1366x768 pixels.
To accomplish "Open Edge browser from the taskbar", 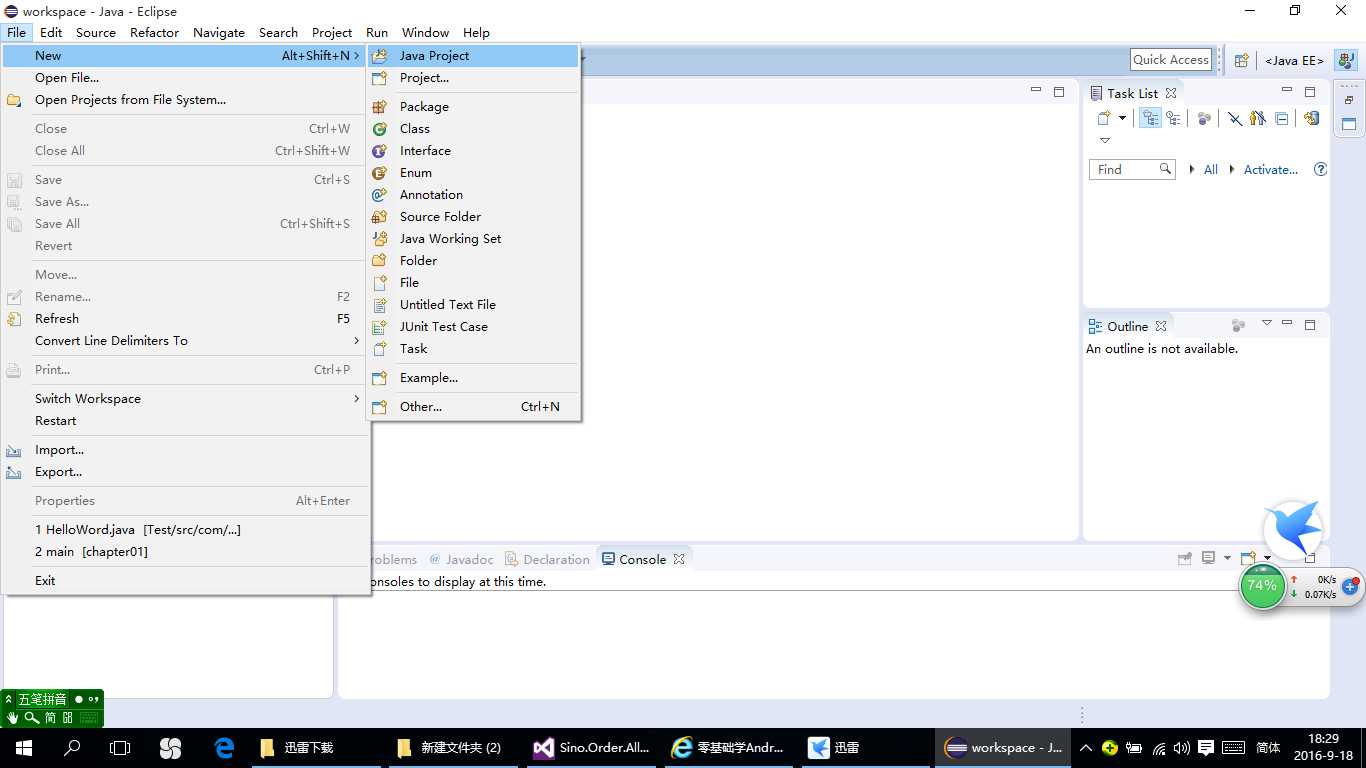I will (x=224, y=747).
